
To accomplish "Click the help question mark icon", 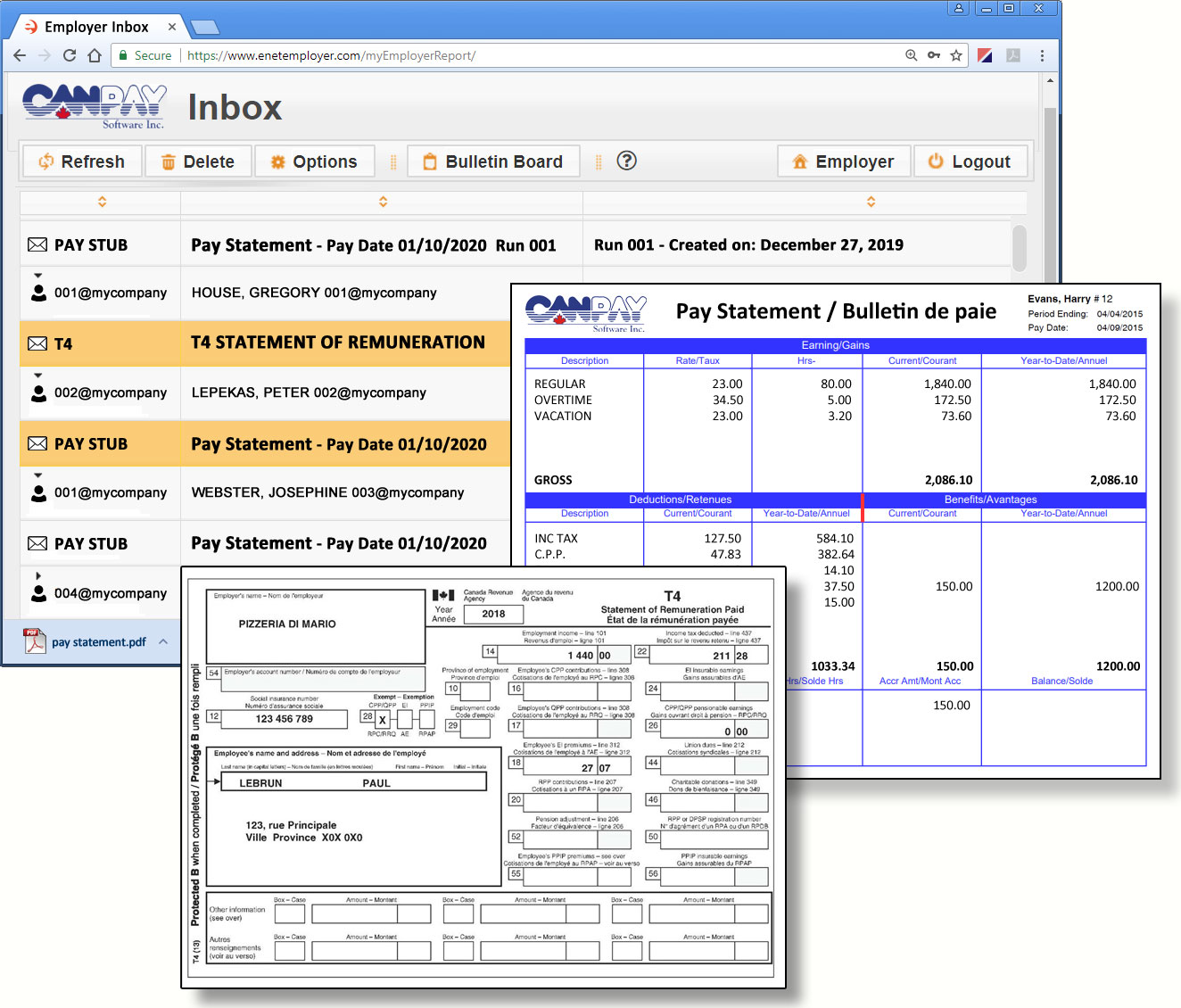I will point(627,161).
